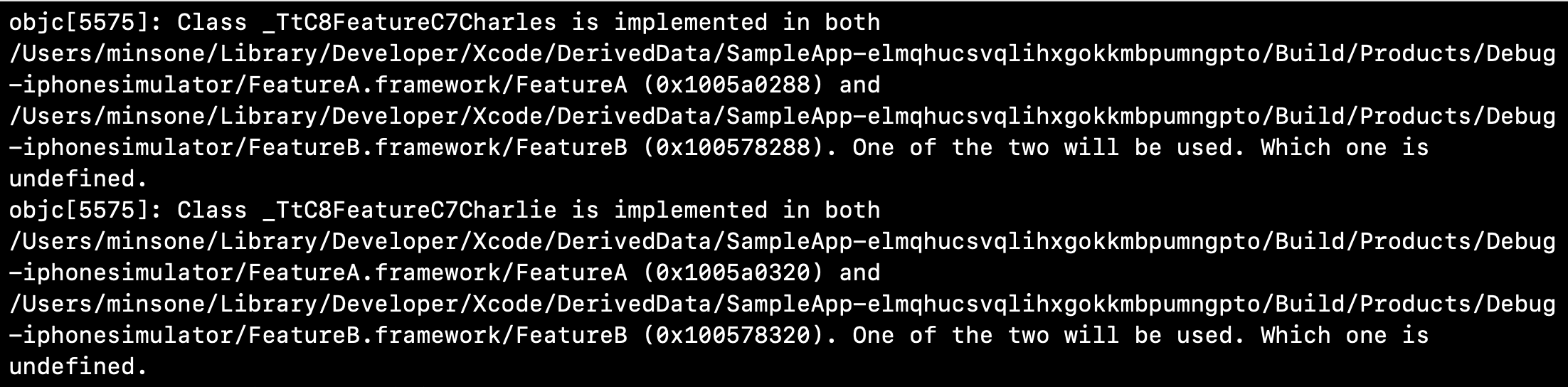Click the second objc[5575] process prefix
Image resolution: width=1568 pixels, height=387 pixels.
[85, 211]
